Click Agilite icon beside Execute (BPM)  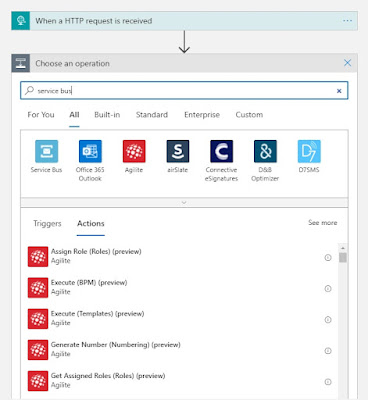tap(38, 288)
